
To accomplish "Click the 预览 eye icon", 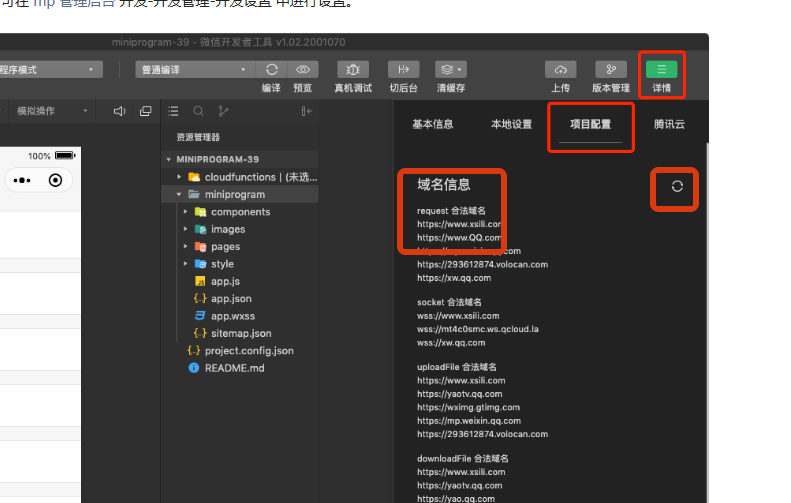I will pyautogui.click(x=303, y=70).
